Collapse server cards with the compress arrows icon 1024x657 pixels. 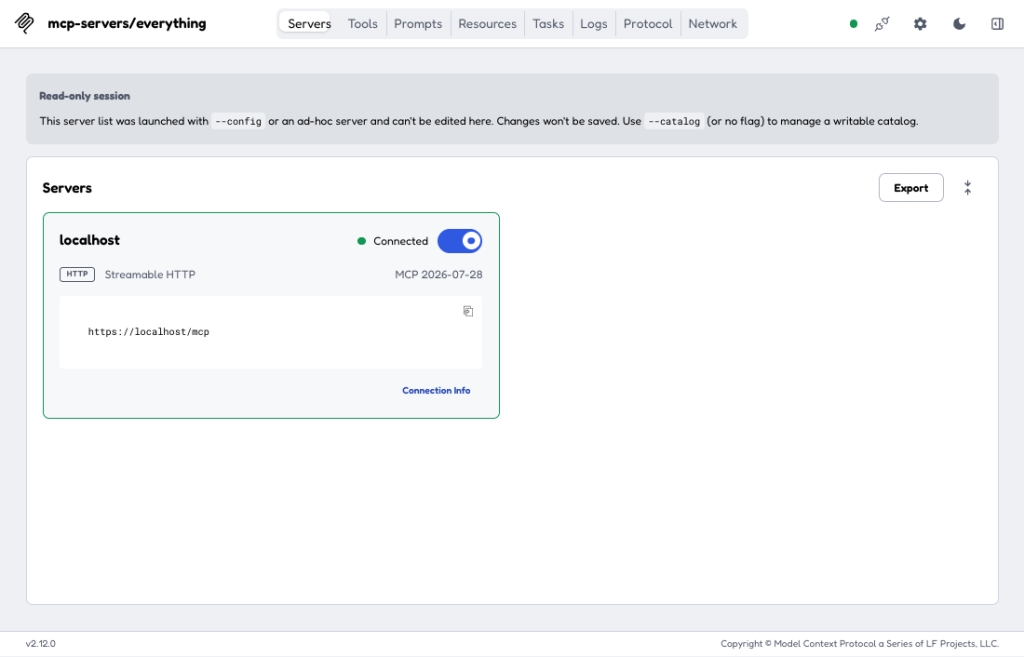(x=967, y=188)
